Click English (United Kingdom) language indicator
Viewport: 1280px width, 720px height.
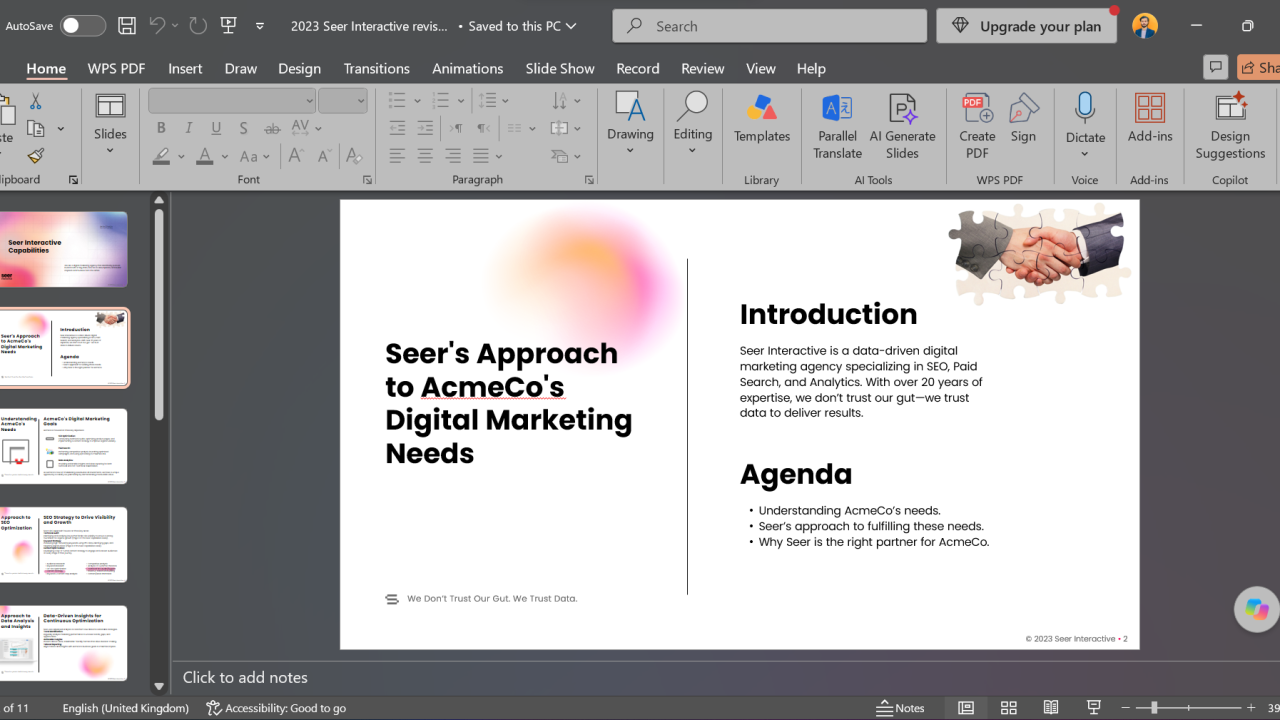pos(125,707)
